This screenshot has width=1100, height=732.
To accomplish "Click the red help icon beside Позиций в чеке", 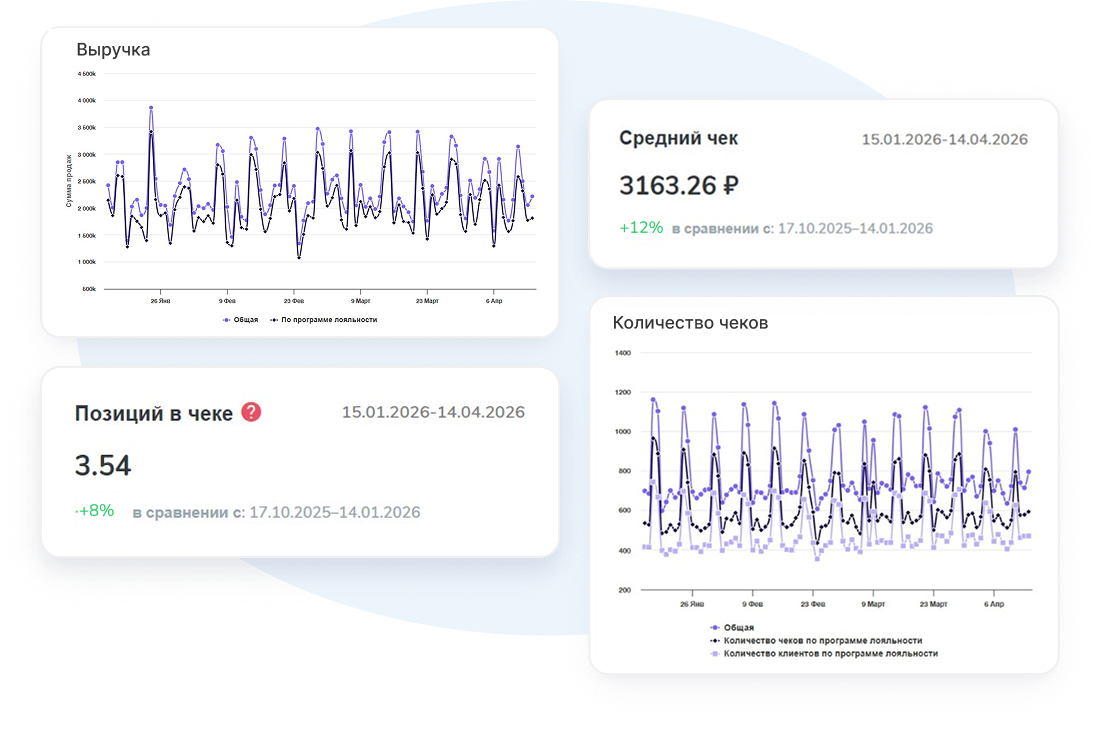I will (x=251, y=412).
